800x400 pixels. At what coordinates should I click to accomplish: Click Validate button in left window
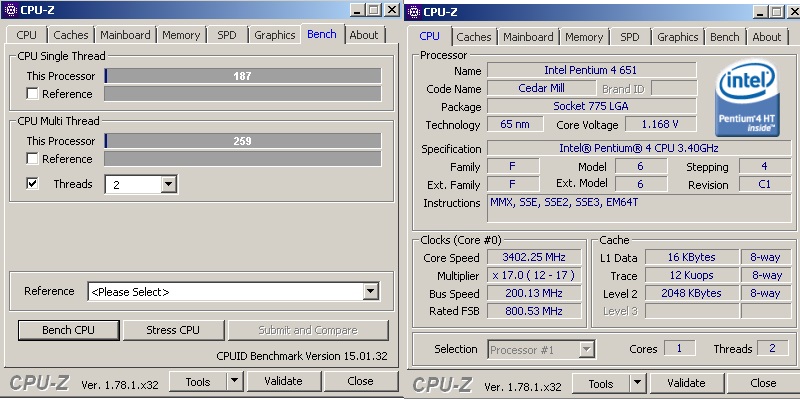click(x=283, y=381)
